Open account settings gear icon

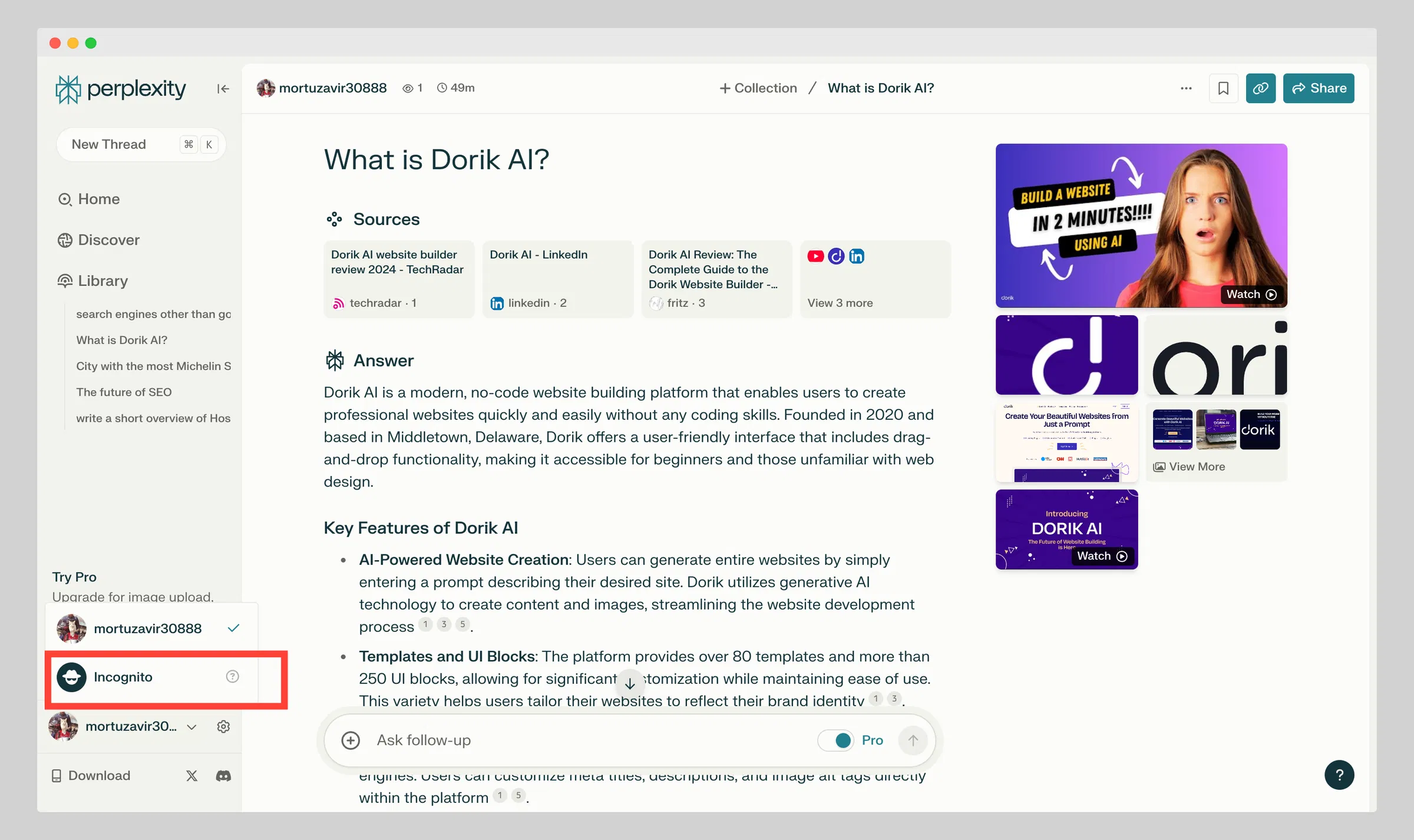(x=223, y=726)
